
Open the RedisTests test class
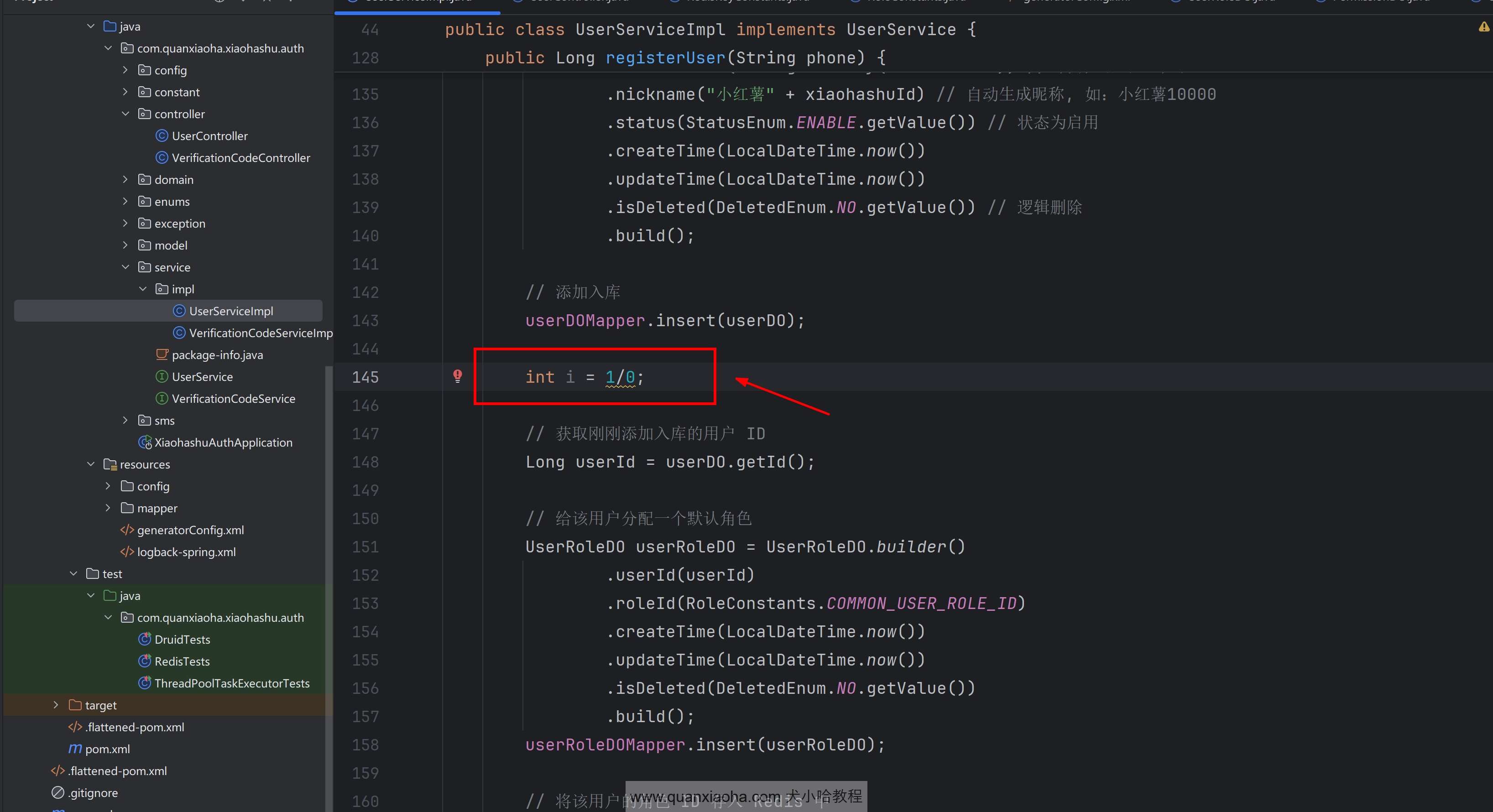(182, 661)
